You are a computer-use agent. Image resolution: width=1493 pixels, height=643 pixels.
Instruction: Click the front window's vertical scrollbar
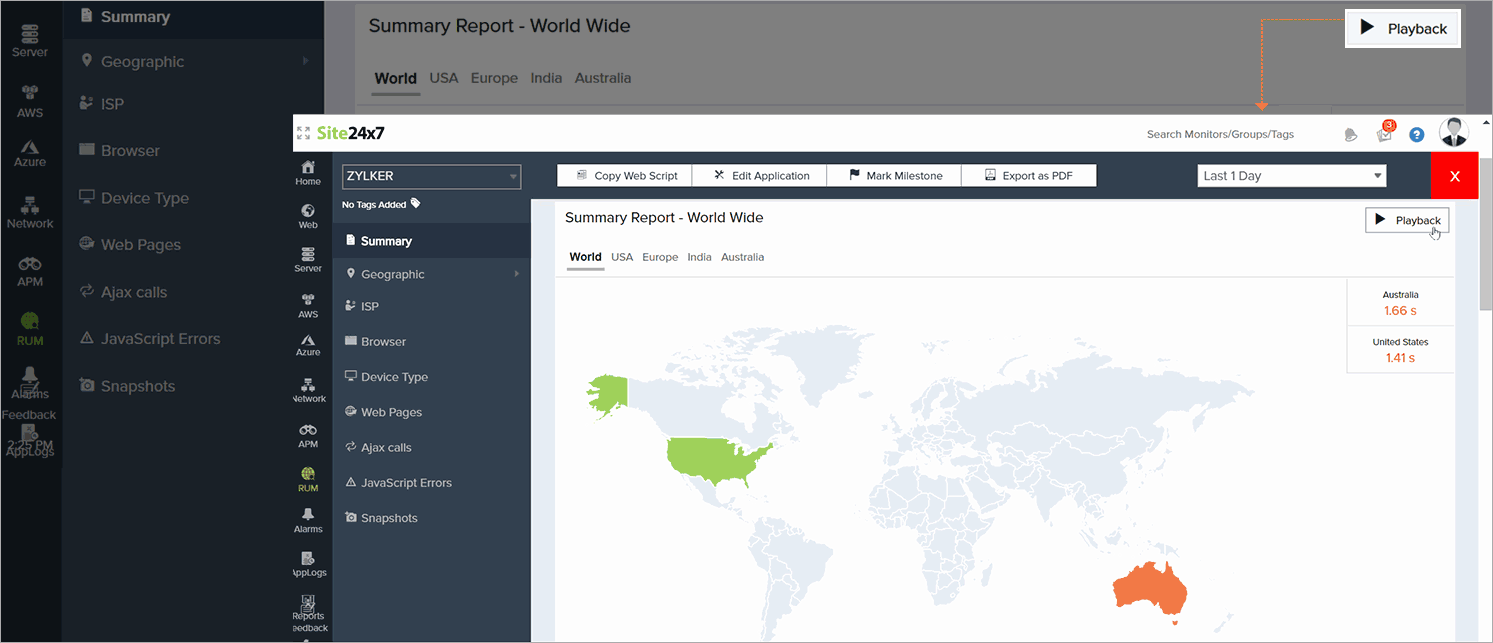(1485, 234)
